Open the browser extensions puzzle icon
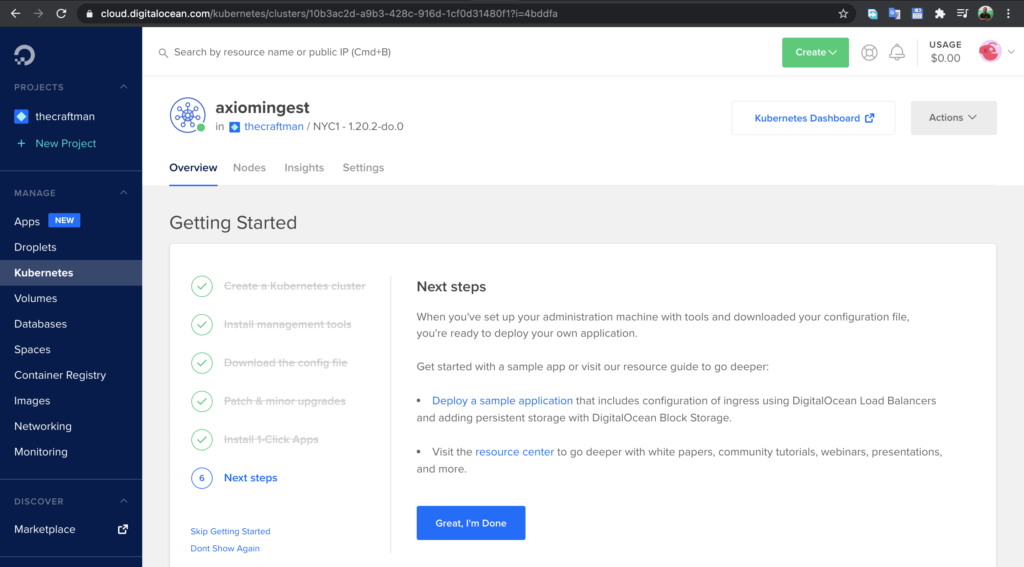 (940, 14)
